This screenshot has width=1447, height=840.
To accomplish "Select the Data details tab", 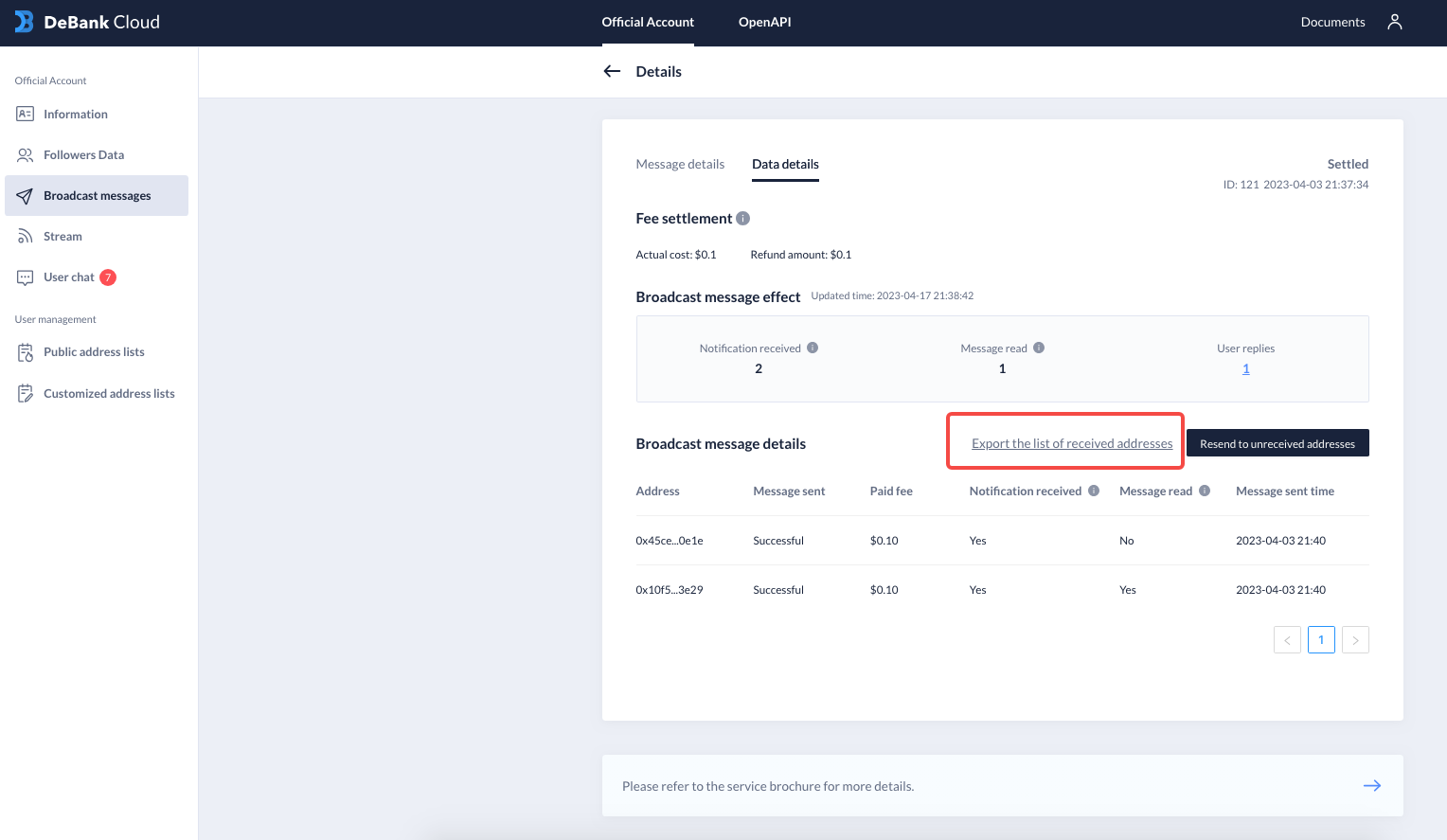I will point(785,164).
